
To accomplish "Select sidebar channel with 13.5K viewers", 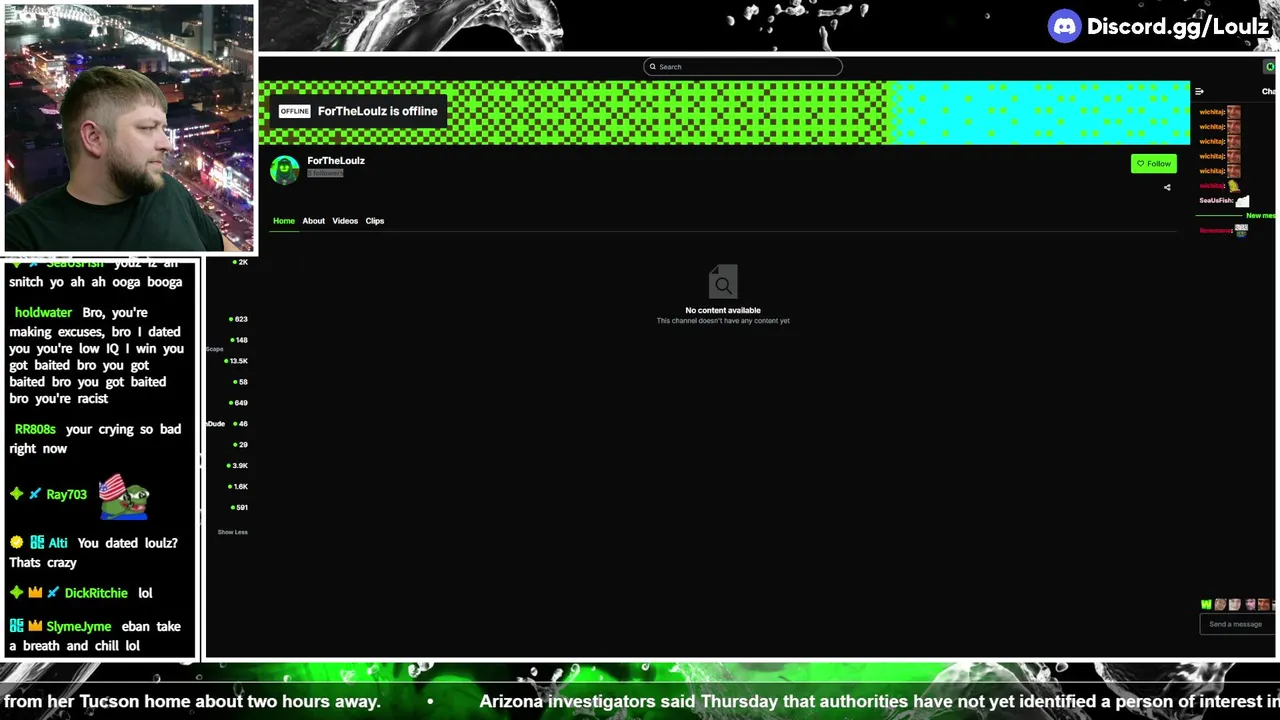I will pos(237,361).
